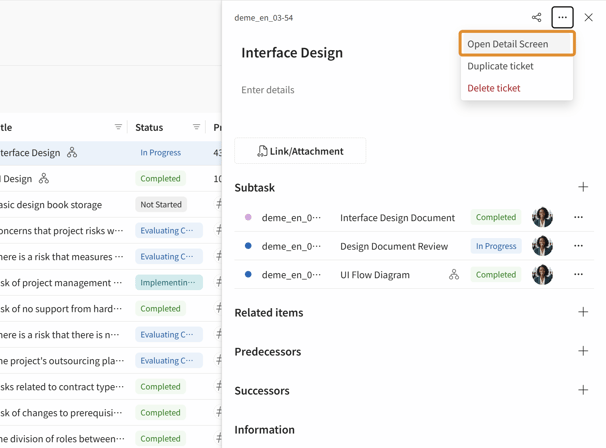Select Open Detail Screen menu entry
Image resolution: width=606 pixels, height=448 pixels.
(517, 44)
